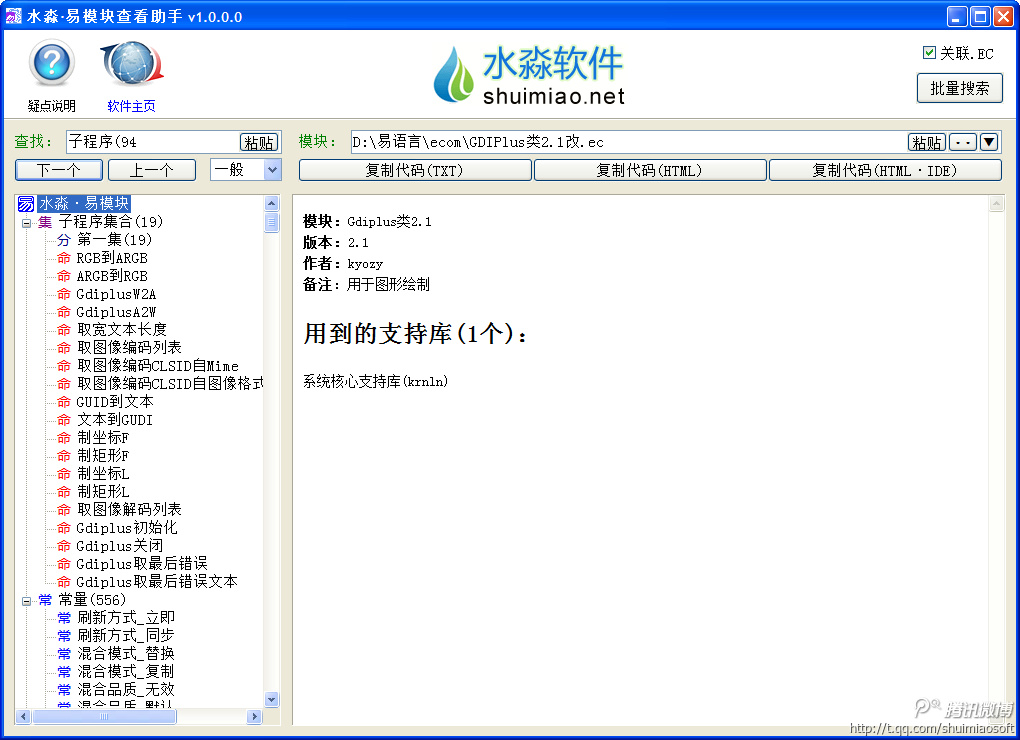Click 复制代码(TXT) button
The width and height of the screenshot is (1020, 740).
[x=415, y=170]
